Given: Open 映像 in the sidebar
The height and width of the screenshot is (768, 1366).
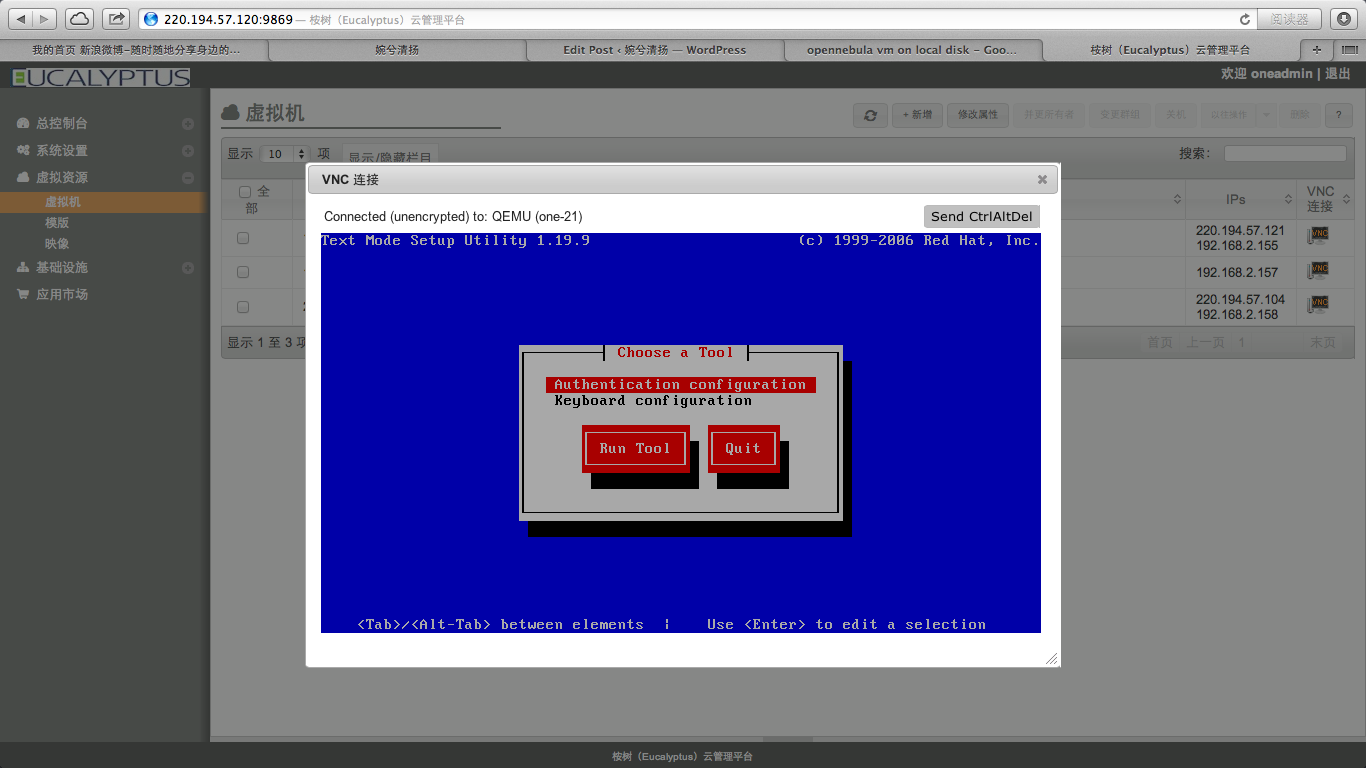Looking at the screenshot, I should [57, 244].
